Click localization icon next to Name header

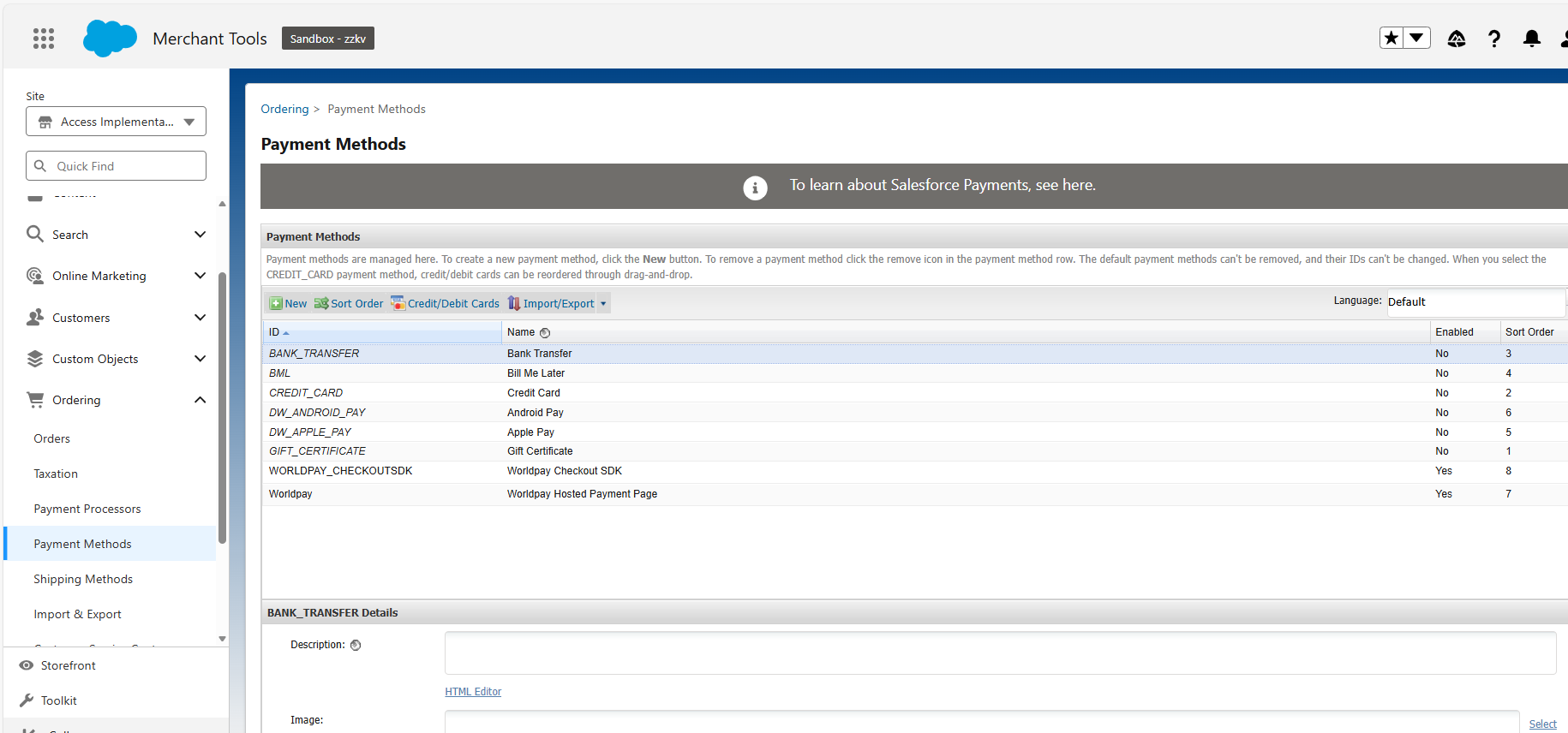pos(545,333)
